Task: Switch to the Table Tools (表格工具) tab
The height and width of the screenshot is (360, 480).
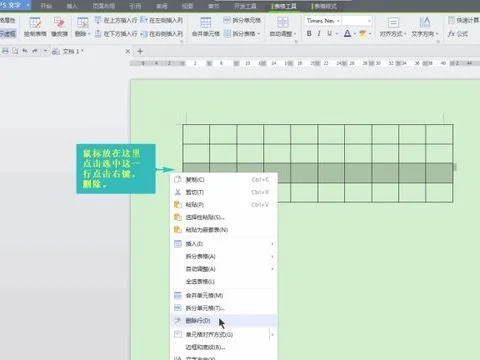Action: [x=284, y=6]
